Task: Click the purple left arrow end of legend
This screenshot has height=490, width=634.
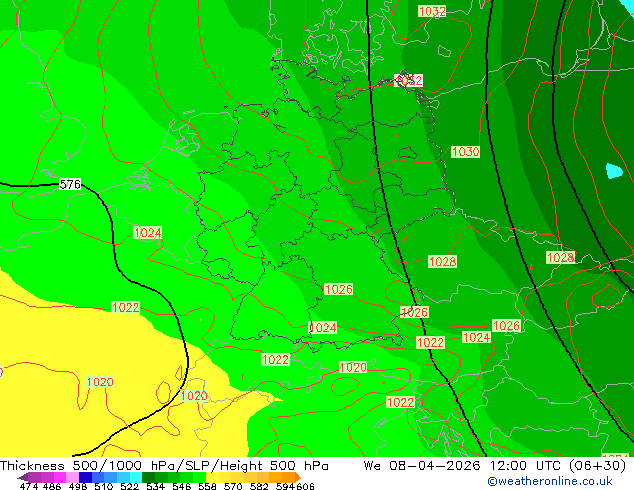Action: (x=23, y=477)
